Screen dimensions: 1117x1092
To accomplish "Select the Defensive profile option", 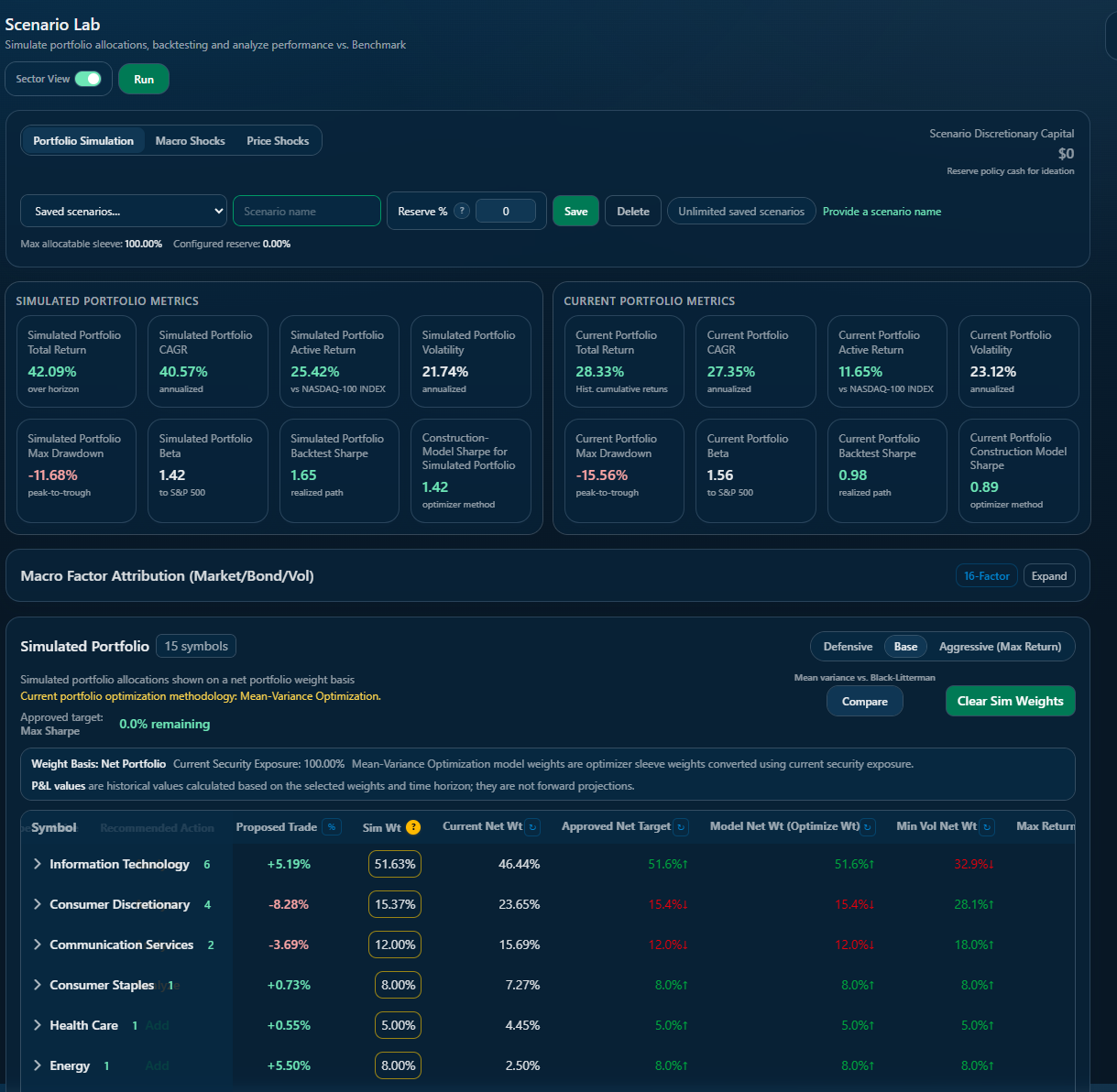I will (x=848, y=647).
